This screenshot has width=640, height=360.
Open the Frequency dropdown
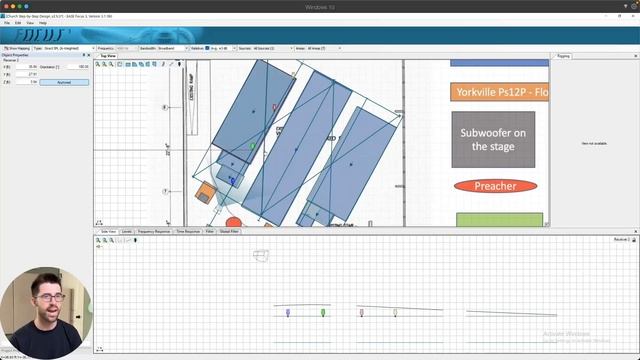(x=127, y=48)
